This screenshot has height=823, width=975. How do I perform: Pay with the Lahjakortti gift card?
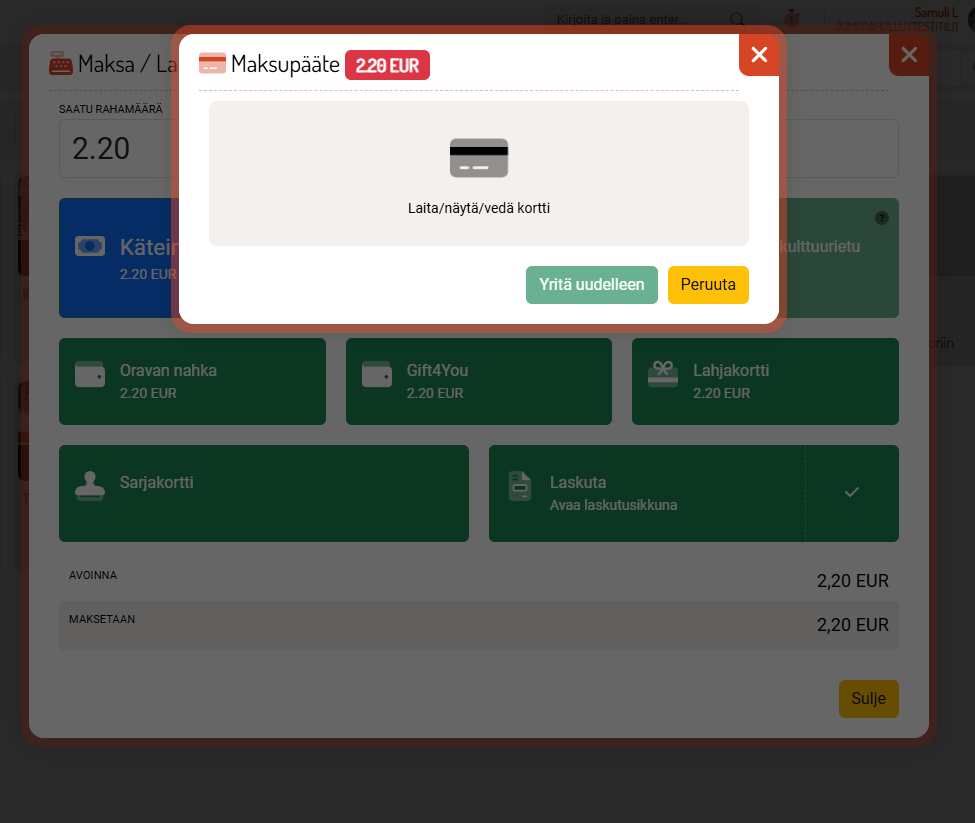point(765,381)
